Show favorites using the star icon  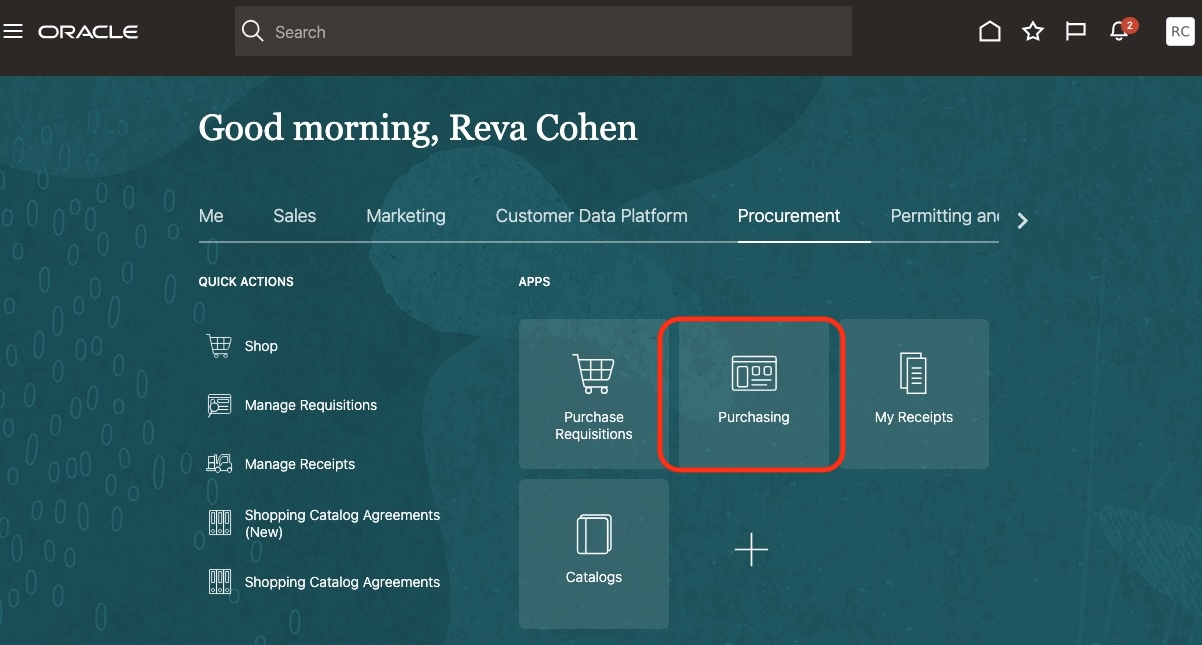[1032, 31]
